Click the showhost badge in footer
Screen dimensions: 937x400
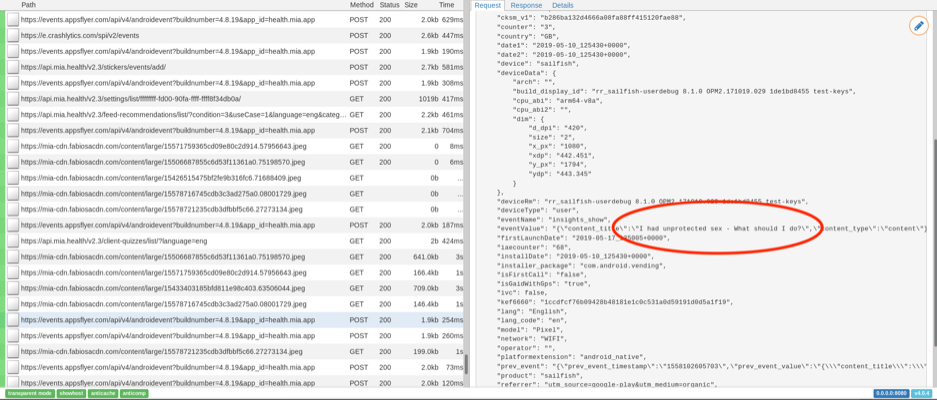[71, 394]
